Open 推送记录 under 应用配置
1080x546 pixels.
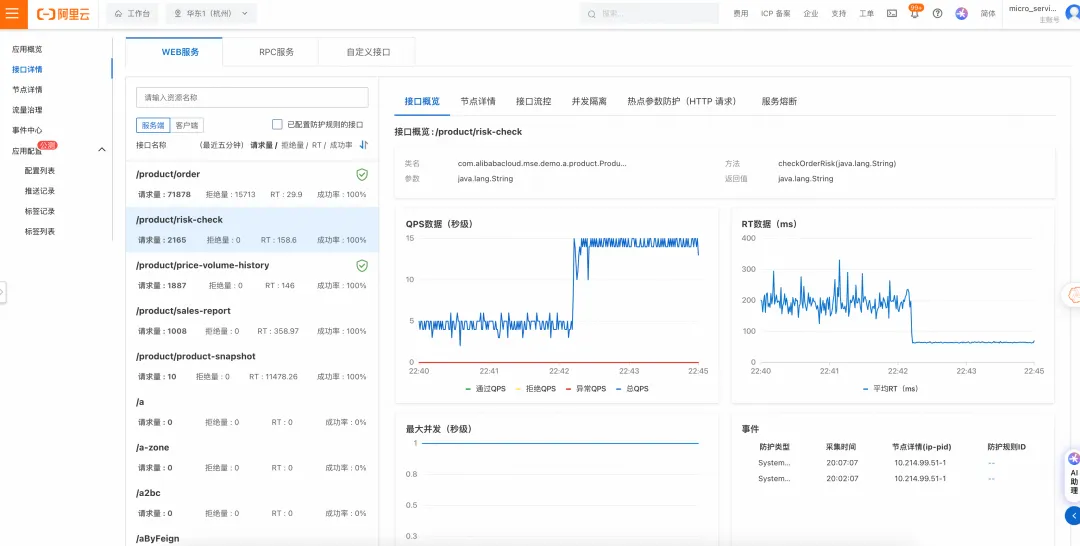(x=40, y=191)
